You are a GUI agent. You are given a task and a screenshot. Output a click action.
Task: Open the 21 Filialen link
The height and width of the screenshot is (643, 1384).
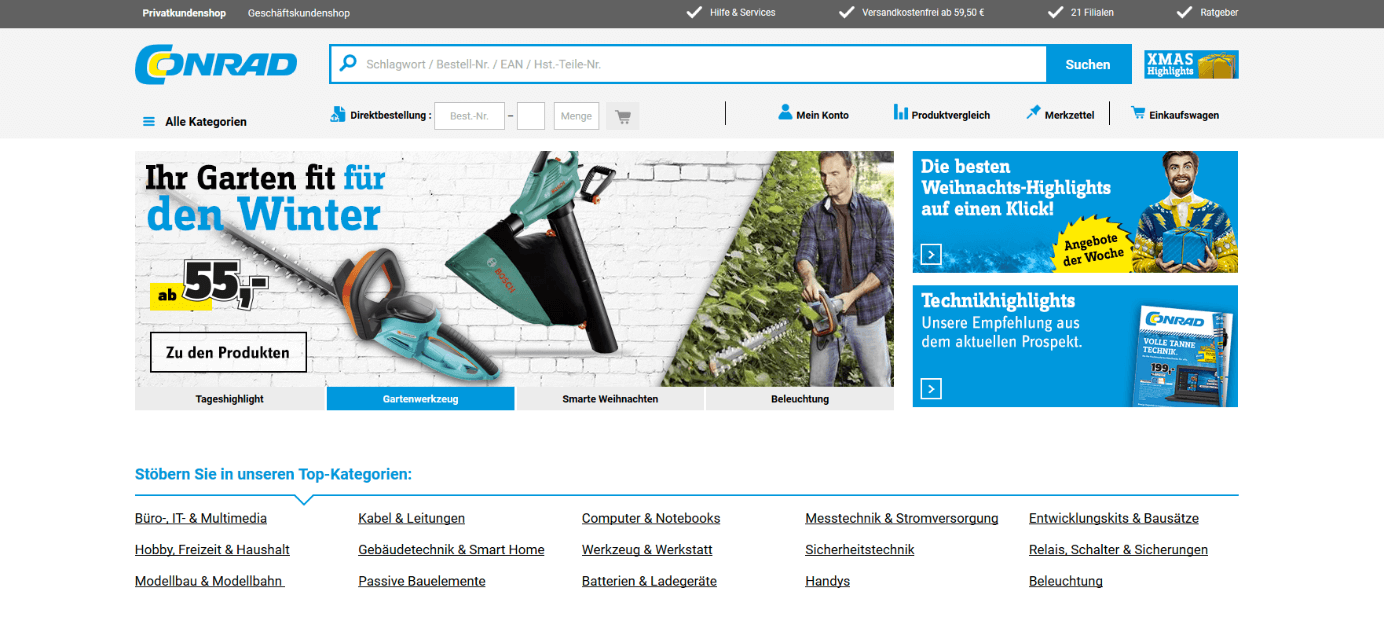[x=1092, y=13]
